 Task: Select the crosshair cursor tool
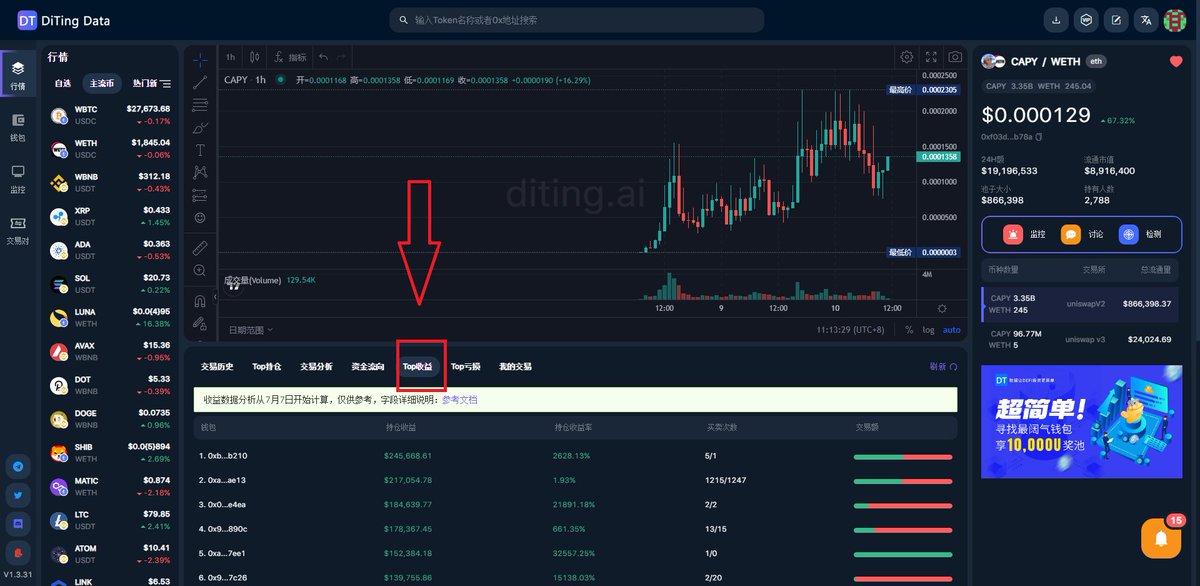200,59
